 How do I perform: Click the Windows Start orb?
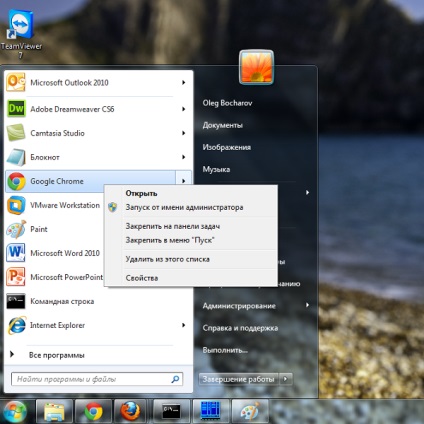(15, 411)
